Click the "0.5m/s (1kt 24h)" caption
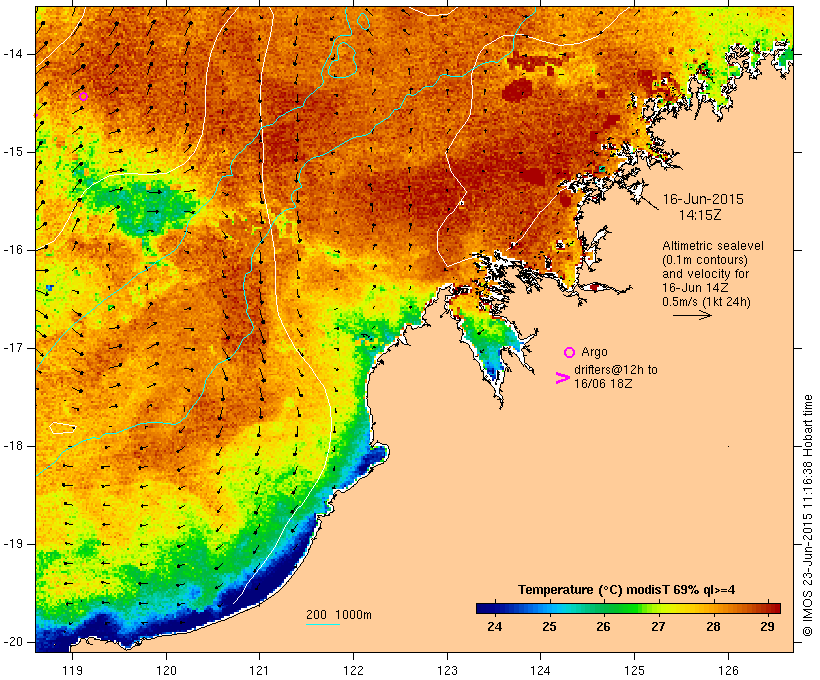 click(x=706, y=302)
